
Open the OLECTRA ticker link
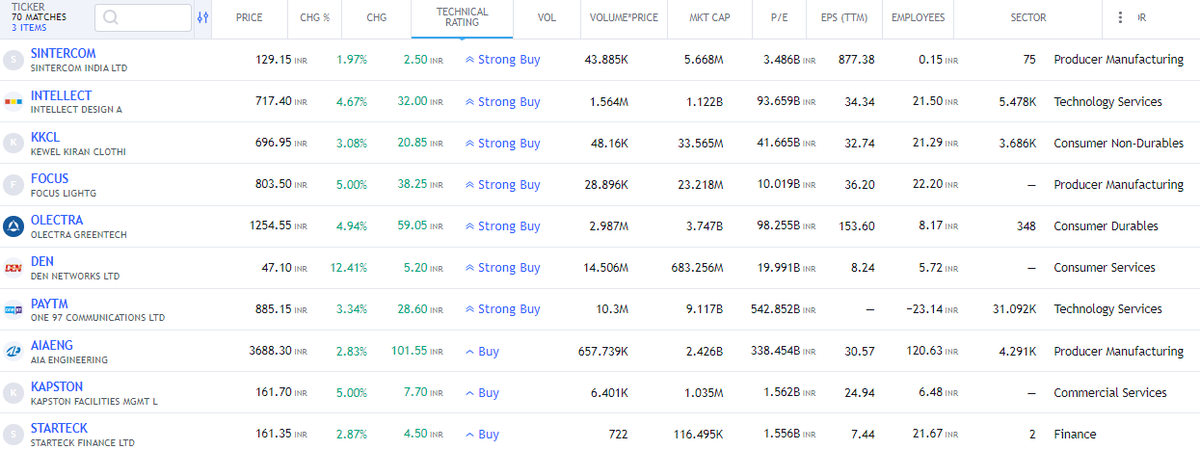pos(57,220)
